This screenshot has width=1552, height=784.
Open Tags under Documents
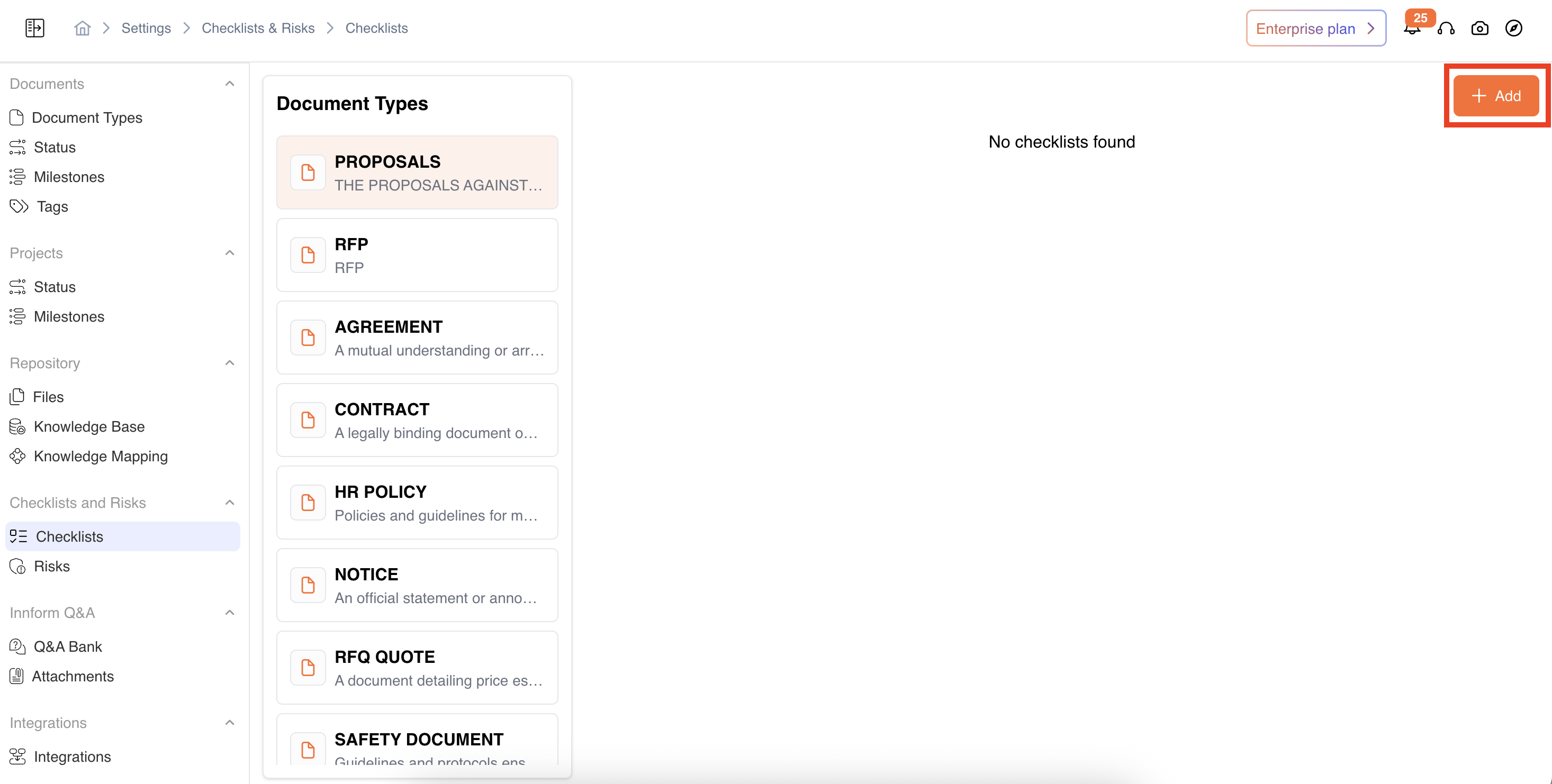point(52,206)
